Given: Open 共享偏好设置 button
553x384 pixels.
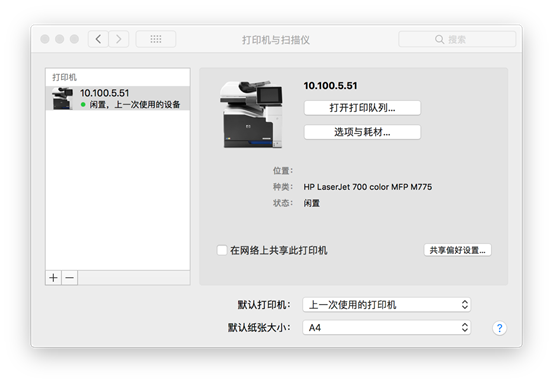Looking at the screenshot, I should (457, 250).
